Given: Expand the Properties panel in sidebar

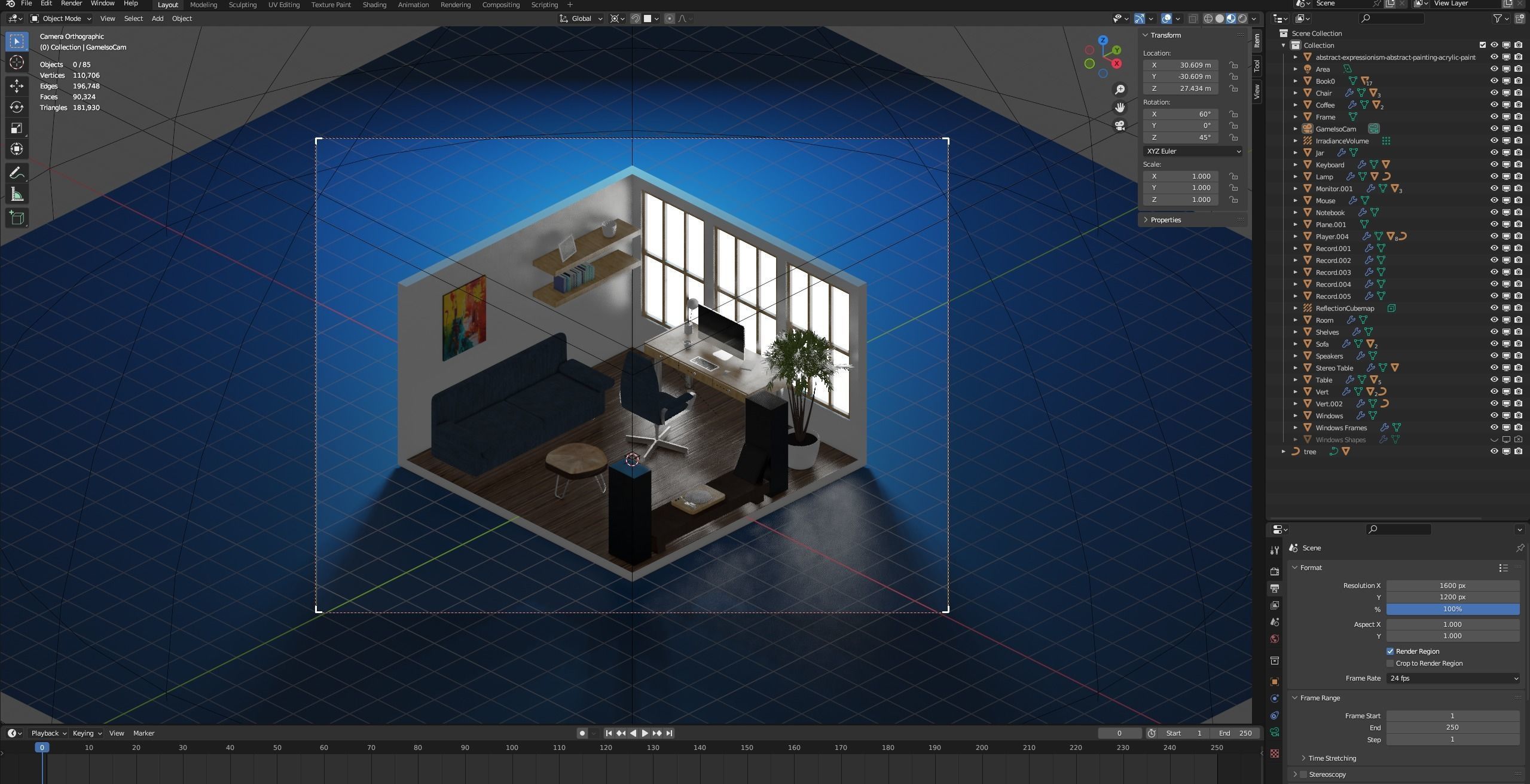Looking at the screenshot, I should [x=1146, y=220].
